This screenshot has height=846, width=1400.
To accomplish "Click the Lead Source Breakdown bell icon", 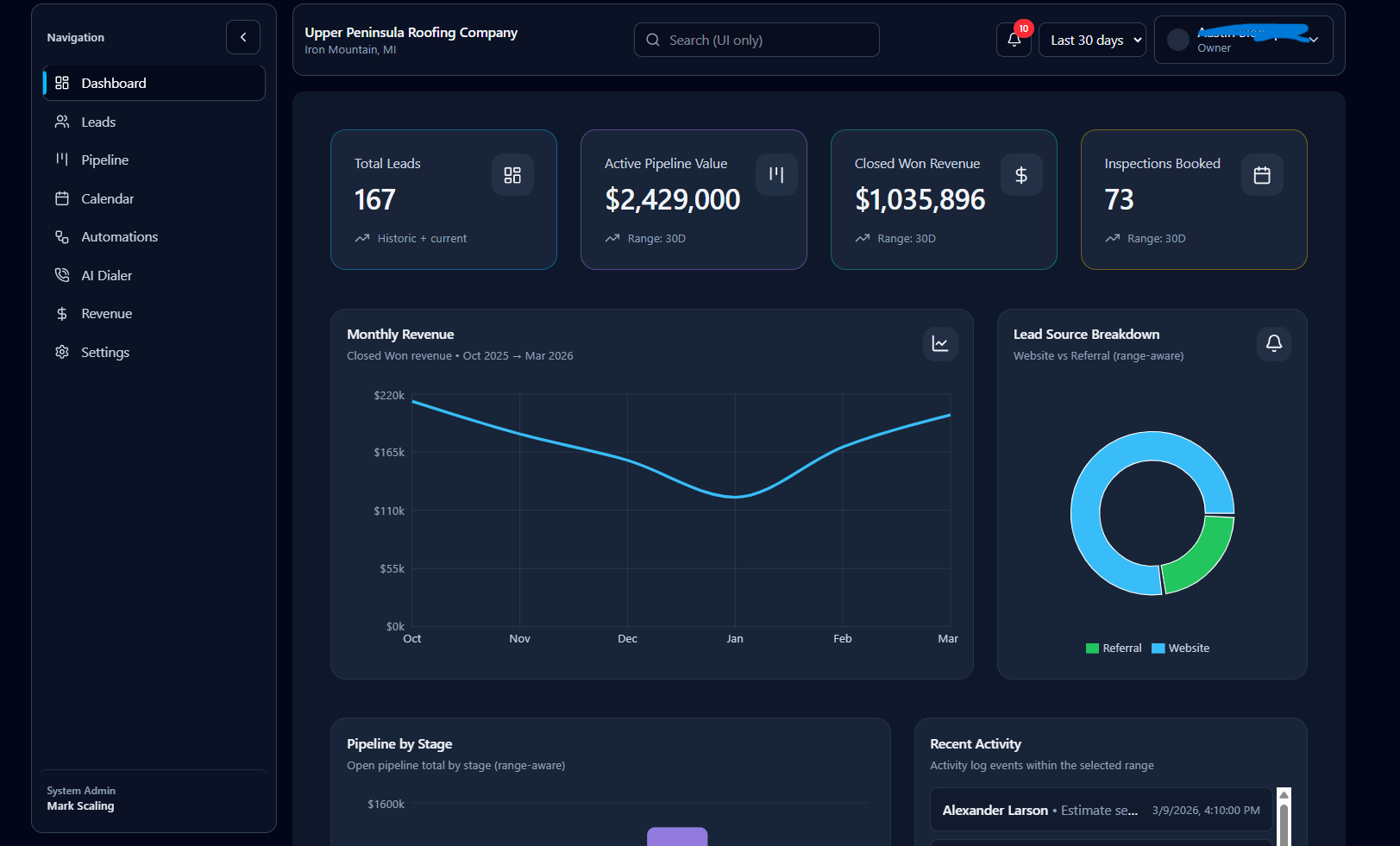I will coord(1274,344).
